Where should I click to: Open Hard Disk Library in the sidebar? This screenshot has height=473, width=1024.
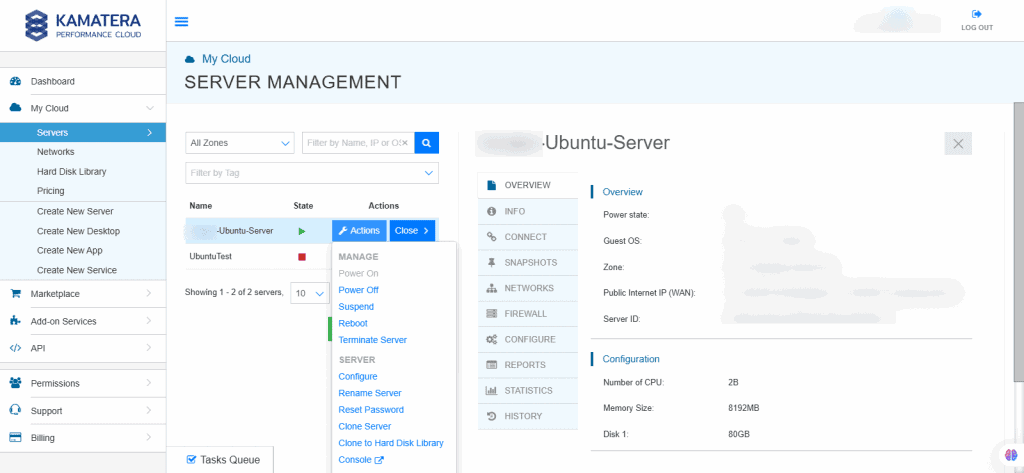point(72,172)
